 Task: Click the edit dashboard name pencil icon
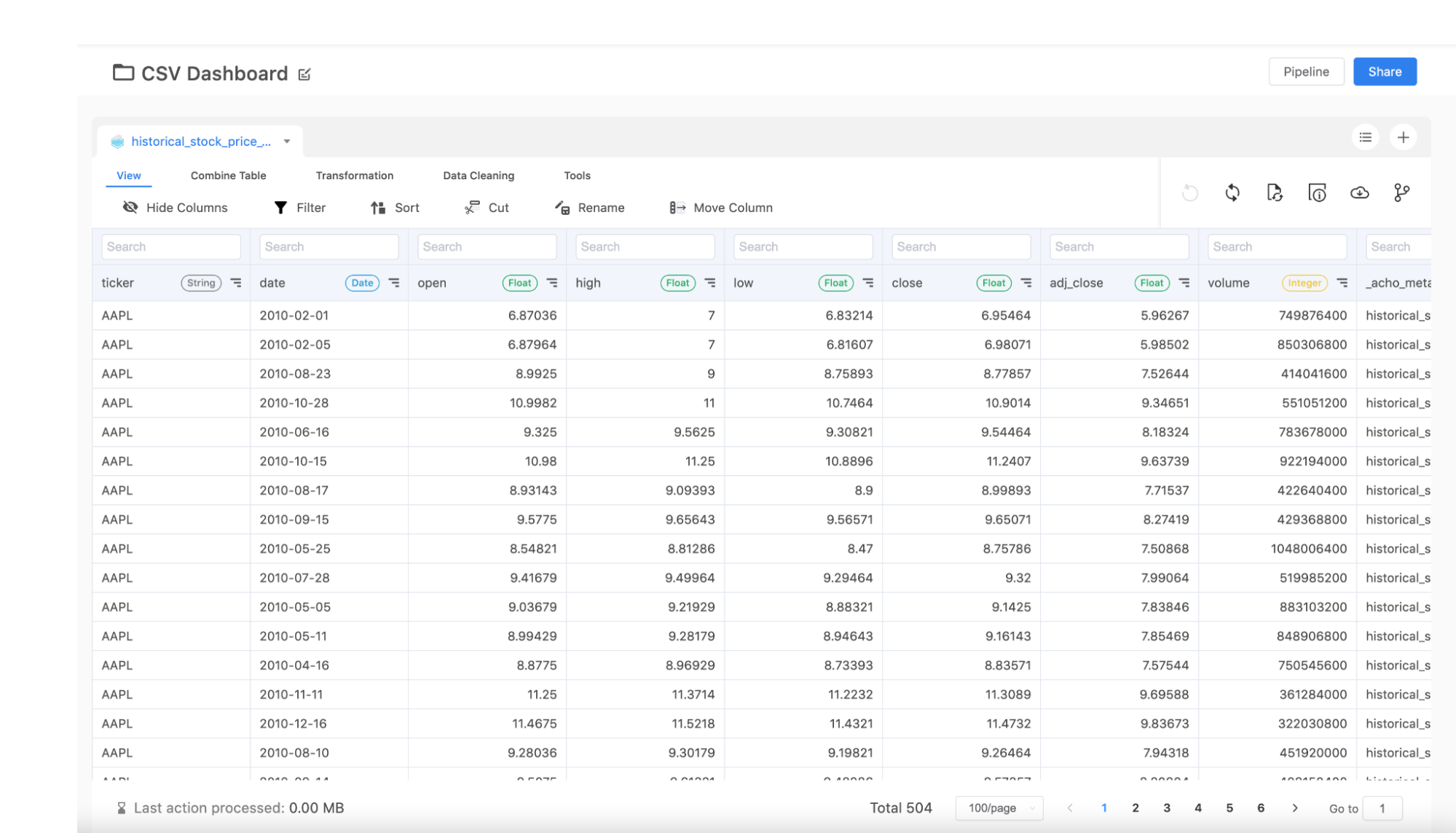tap(304, 74)
